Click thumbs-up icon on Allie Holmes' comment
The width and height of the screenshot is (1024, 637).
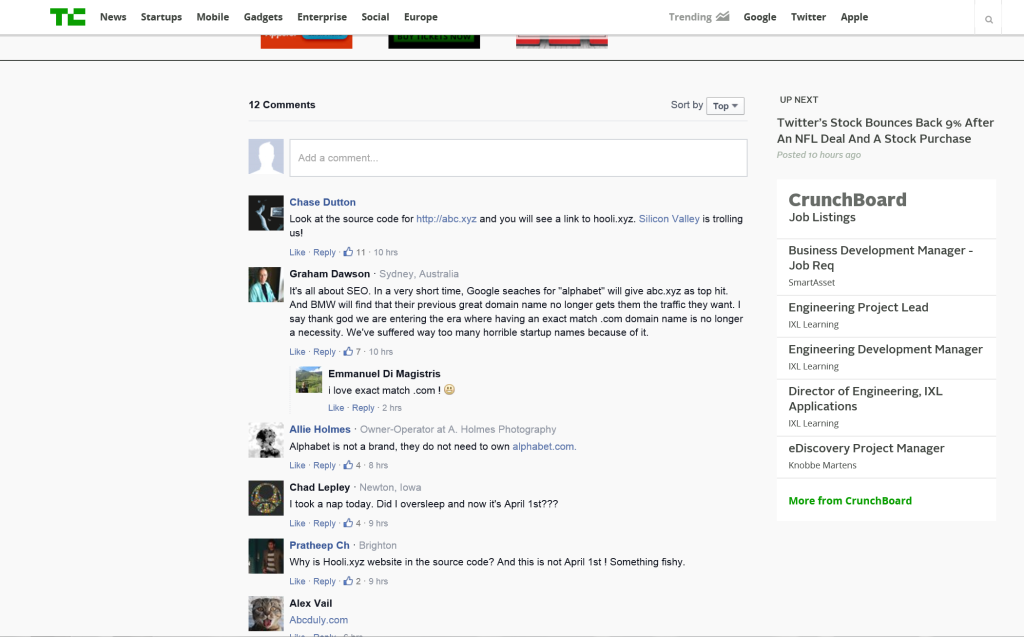point(349,465)
